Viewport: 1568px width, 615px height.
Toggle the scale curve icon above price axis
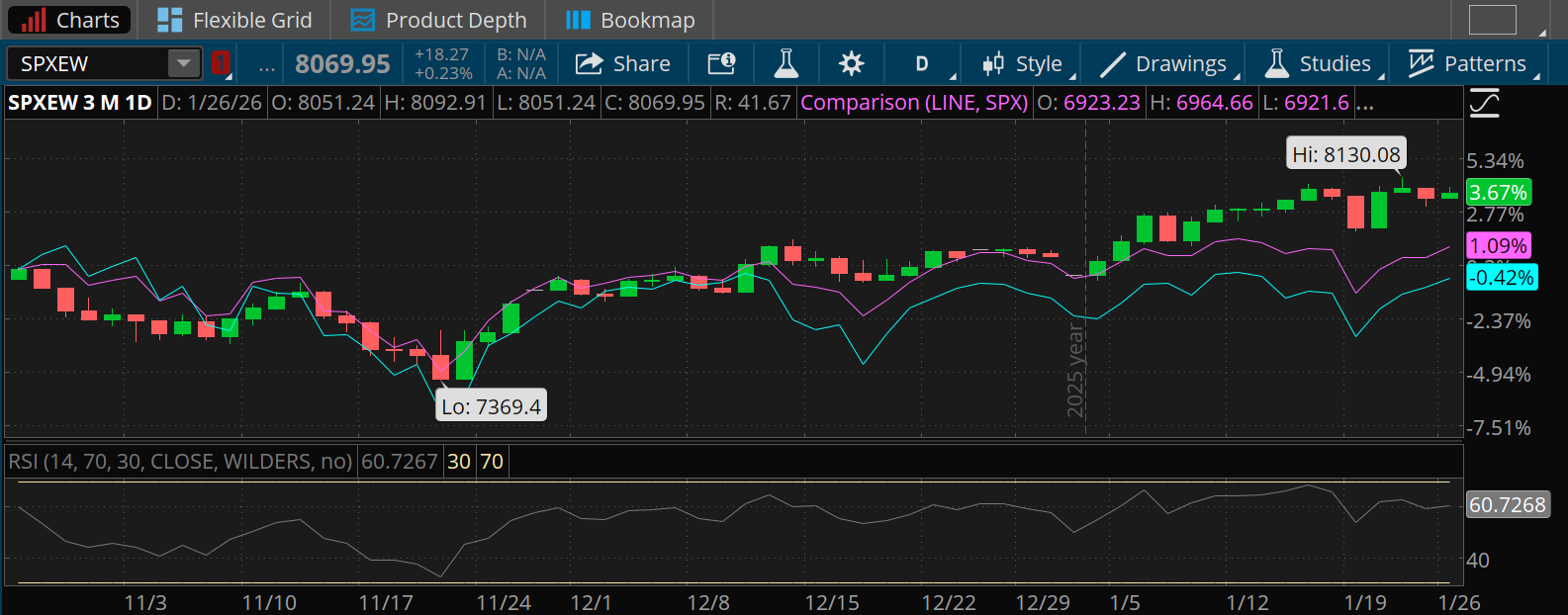click(x=1485, y=103)
